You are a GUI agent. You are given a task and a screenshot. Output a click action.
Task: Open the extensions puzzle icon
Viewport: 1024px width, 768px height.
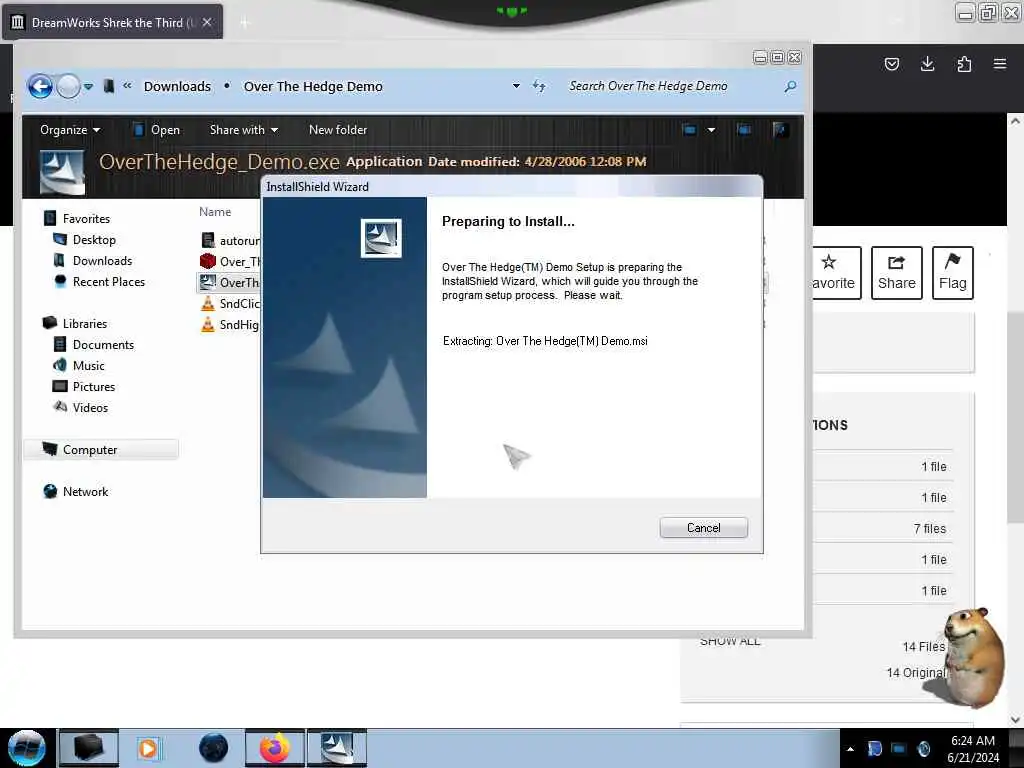click(964, 64)
